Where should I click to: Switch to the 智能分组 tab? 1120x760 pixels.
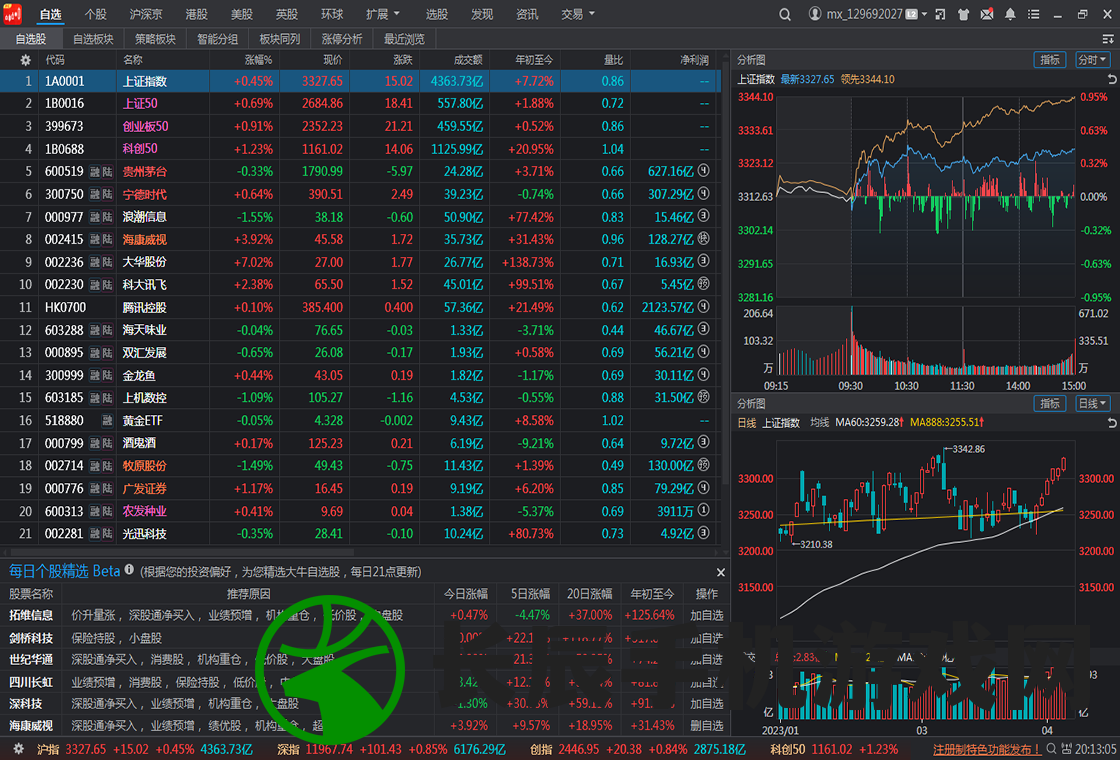(x=218, y=39)
